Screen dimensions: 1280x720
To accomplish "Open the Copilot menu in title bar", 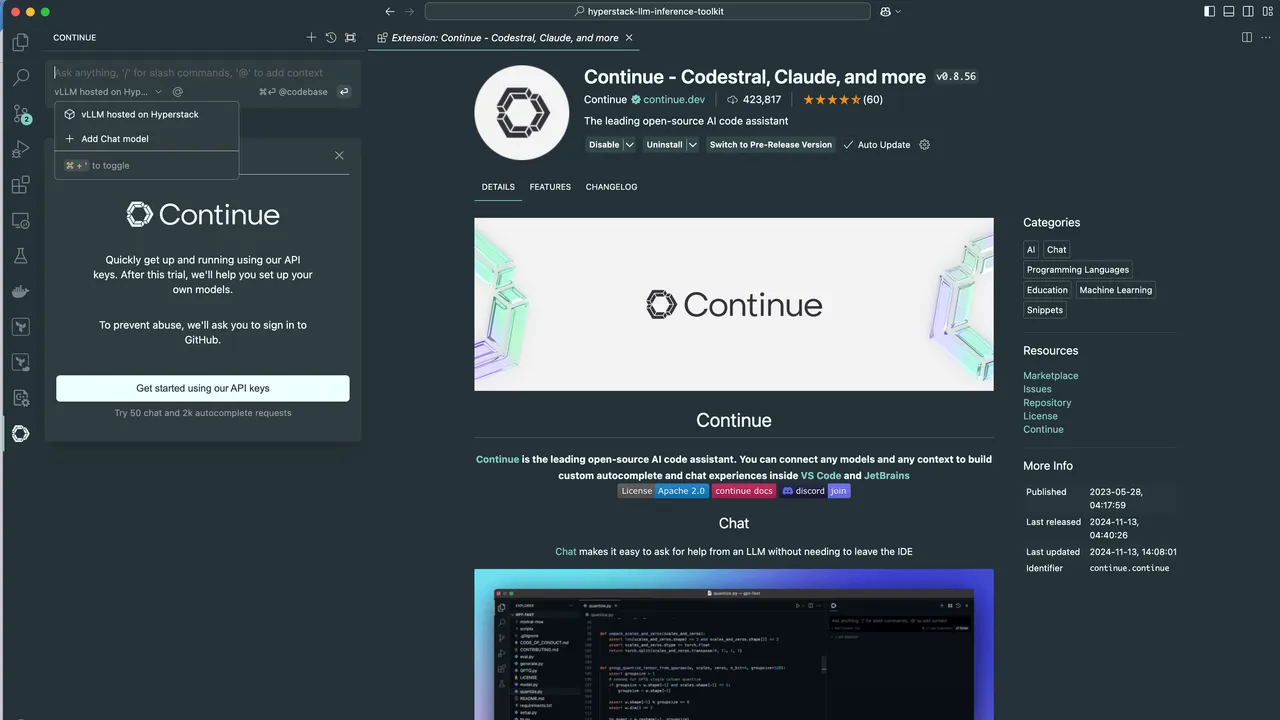I will 890,11.
